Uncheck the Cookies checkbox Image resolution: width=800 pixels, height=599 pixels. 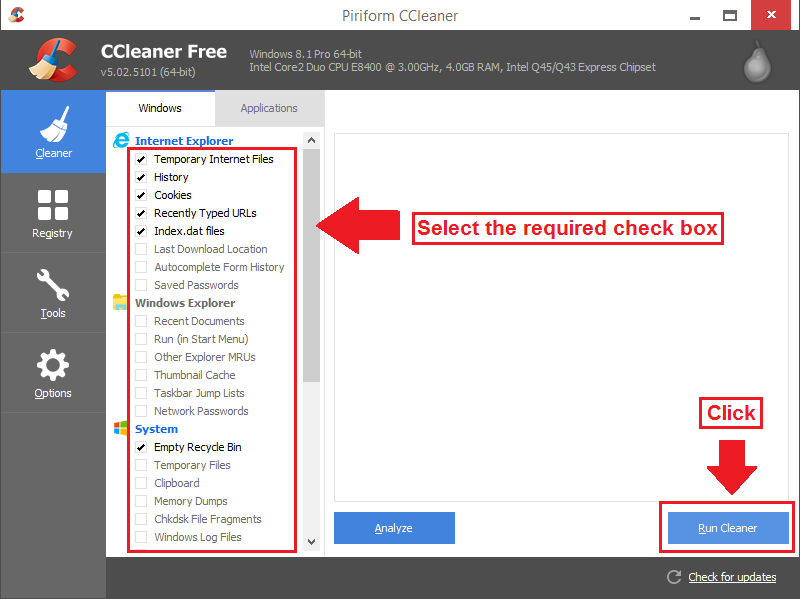[x=141, y=195]
